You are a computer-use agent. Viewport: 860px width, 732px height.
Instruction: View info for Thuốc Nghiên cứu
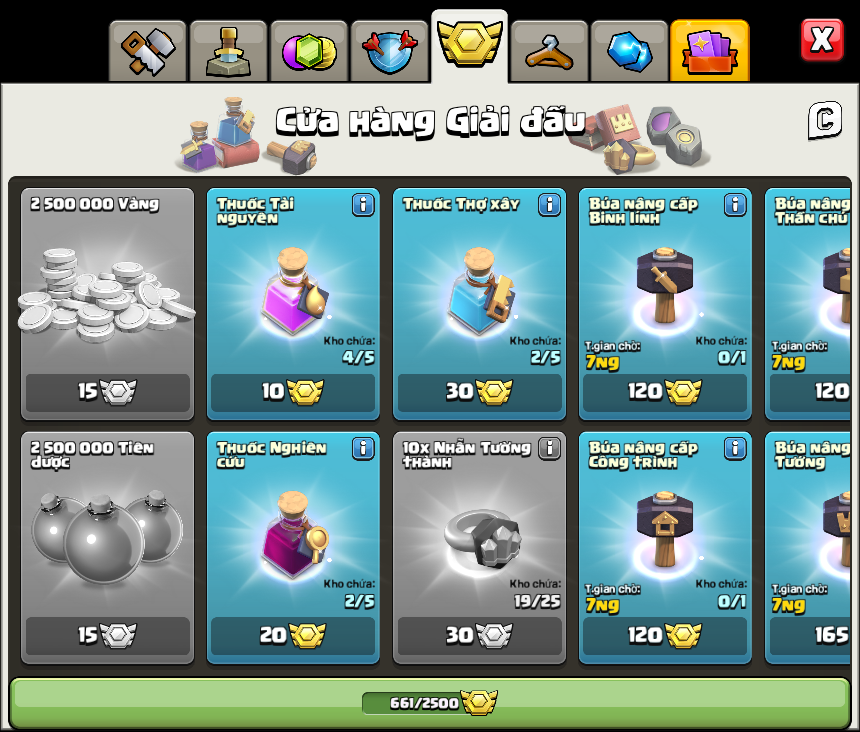(363, 449)
